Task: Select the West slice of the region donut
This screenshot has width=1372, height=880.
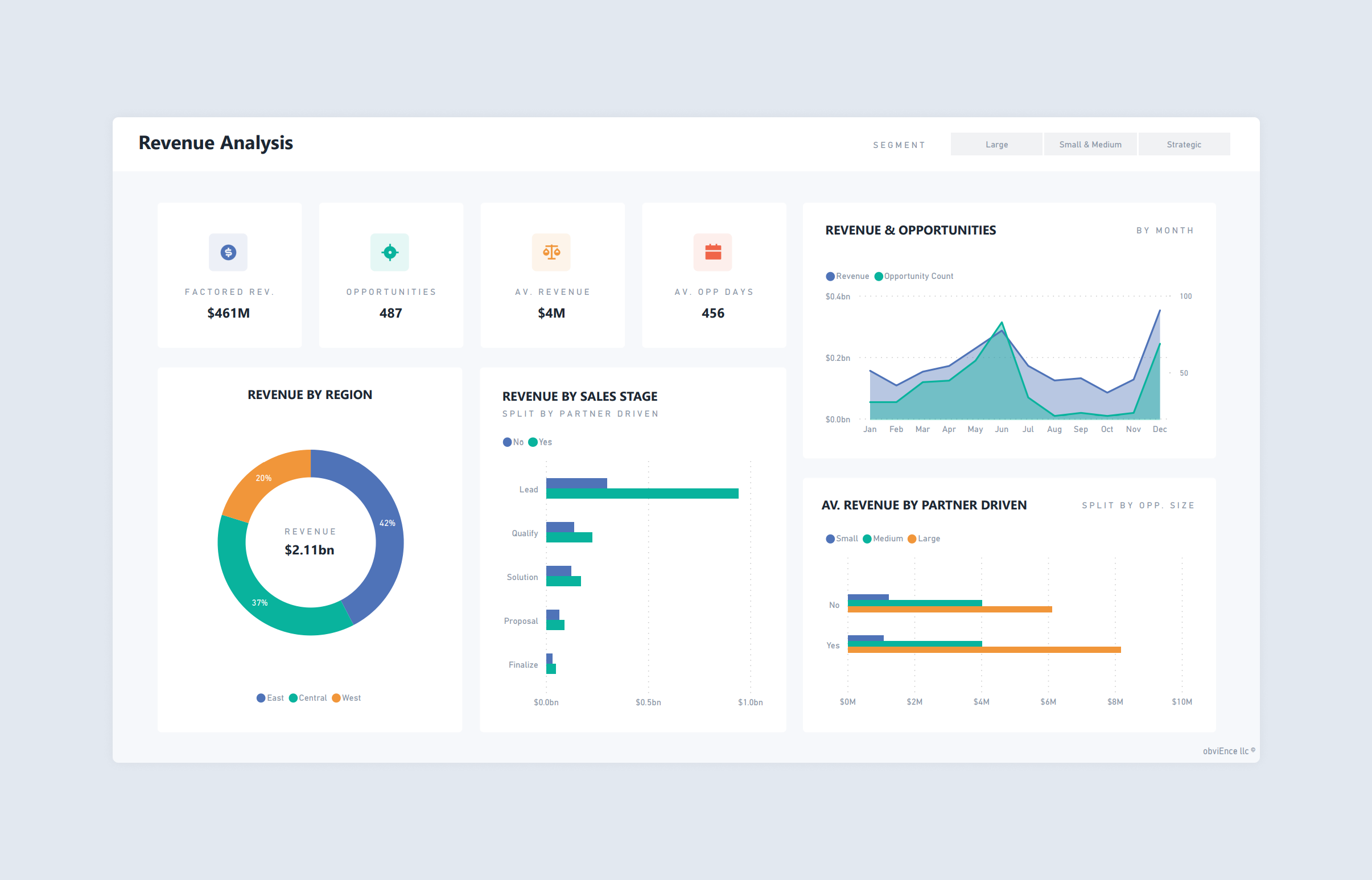Action: click(264, 478)
